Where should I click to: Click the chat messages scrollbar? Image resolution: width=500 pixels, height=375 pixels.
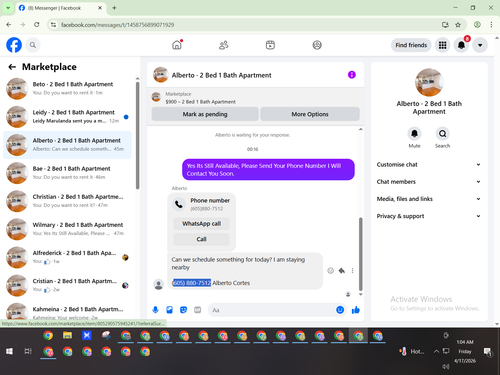coord(360,254)
